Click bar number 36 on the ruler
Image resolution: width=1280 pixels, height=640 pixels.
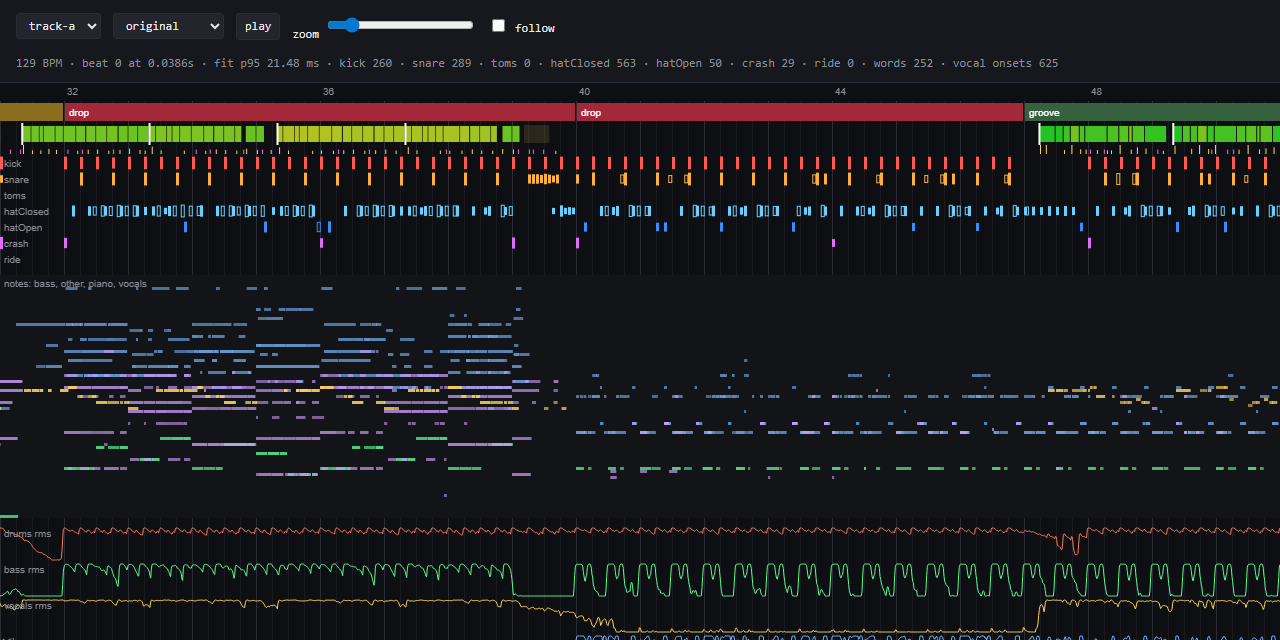pos(328,92)
